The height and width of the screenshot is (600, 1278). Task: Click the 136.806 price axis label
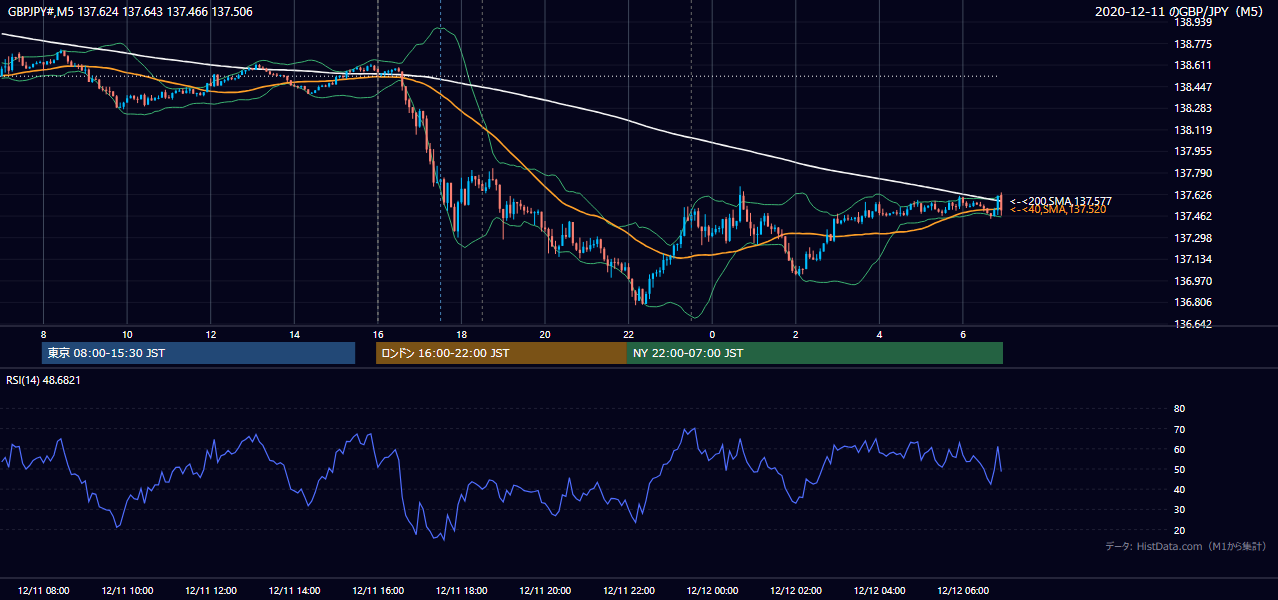pyautogui.click(x=1194, y=302)
